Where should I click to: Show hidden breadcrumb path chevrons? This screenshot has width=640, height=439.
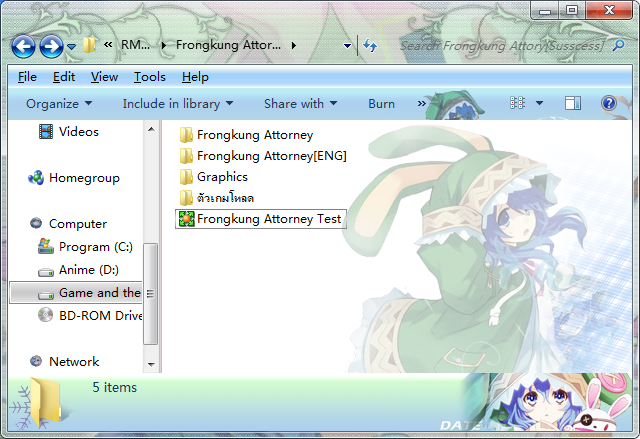pos(108,44)
